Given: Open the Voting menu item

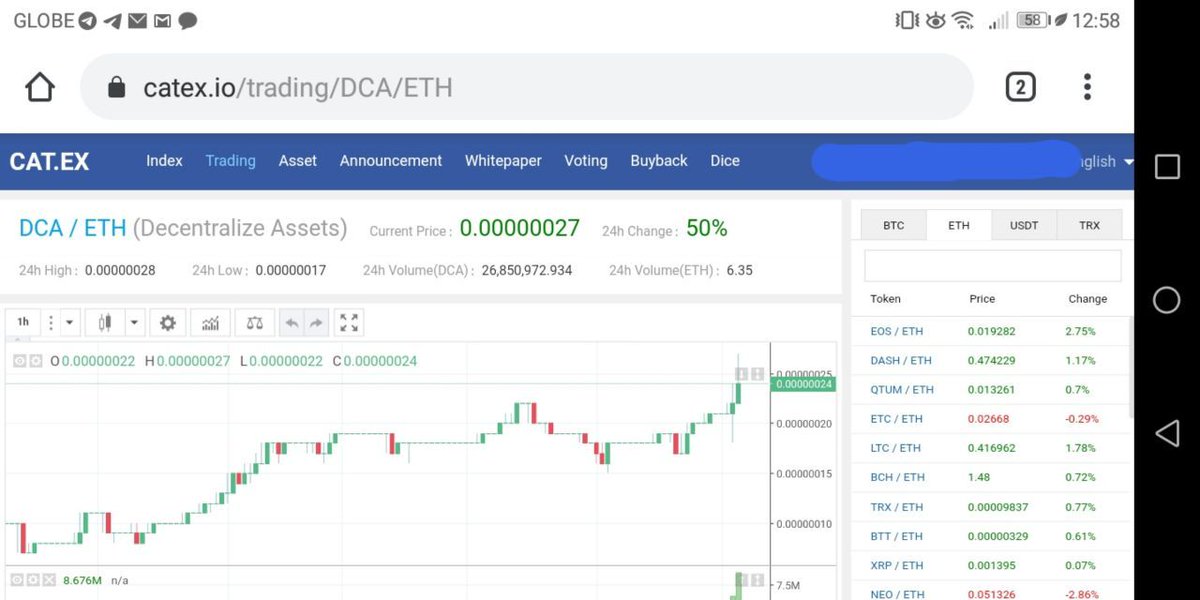Looking at the screenshot, I should (x=586, y=160).
